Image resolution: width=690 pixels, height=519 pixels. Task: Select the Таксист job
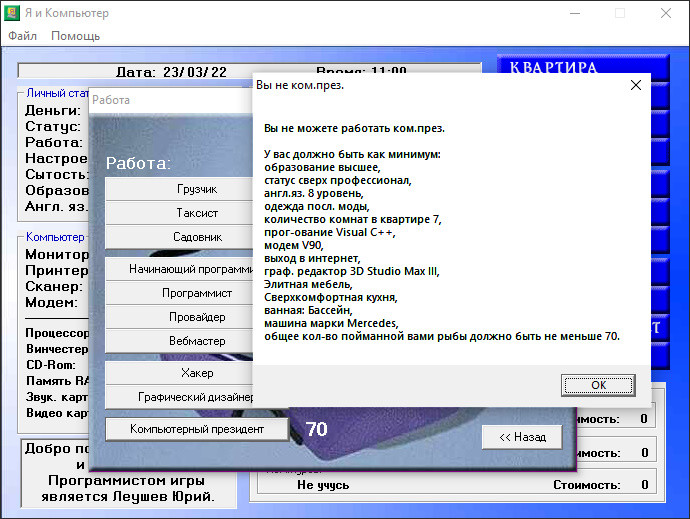[x=179, y=213]
